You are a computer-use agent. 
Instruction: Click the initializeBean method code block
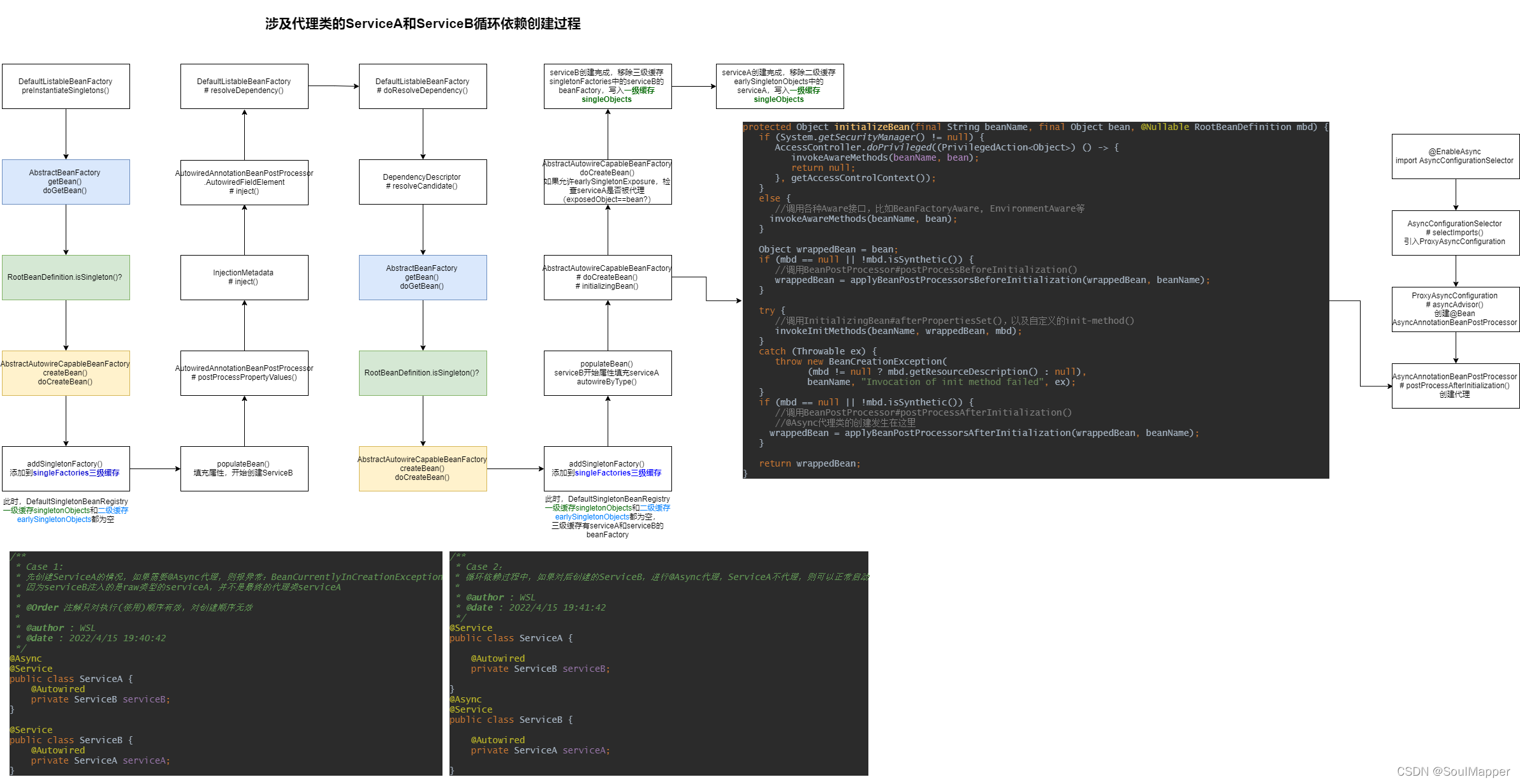pyautogui.click(x=1035, y=300)
